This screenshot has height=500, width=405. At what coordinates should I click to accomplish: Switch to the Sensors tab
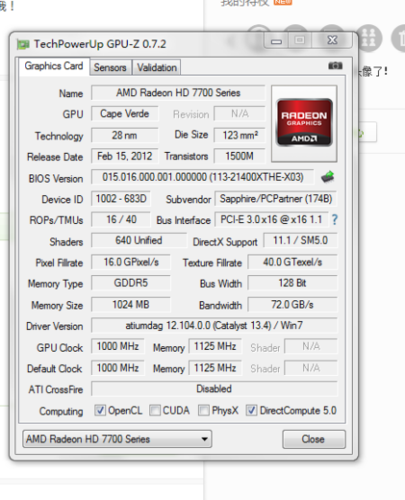[110, 68]
